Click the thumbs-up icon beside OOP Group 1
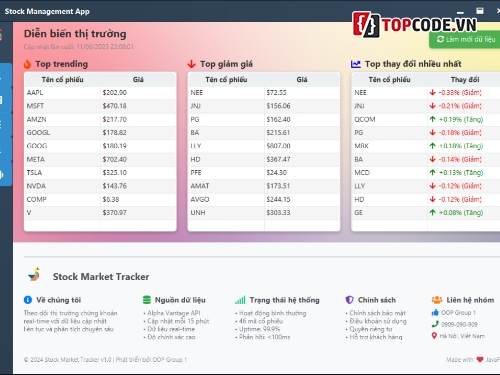500x375 pixels. click(x=435, y=313)
